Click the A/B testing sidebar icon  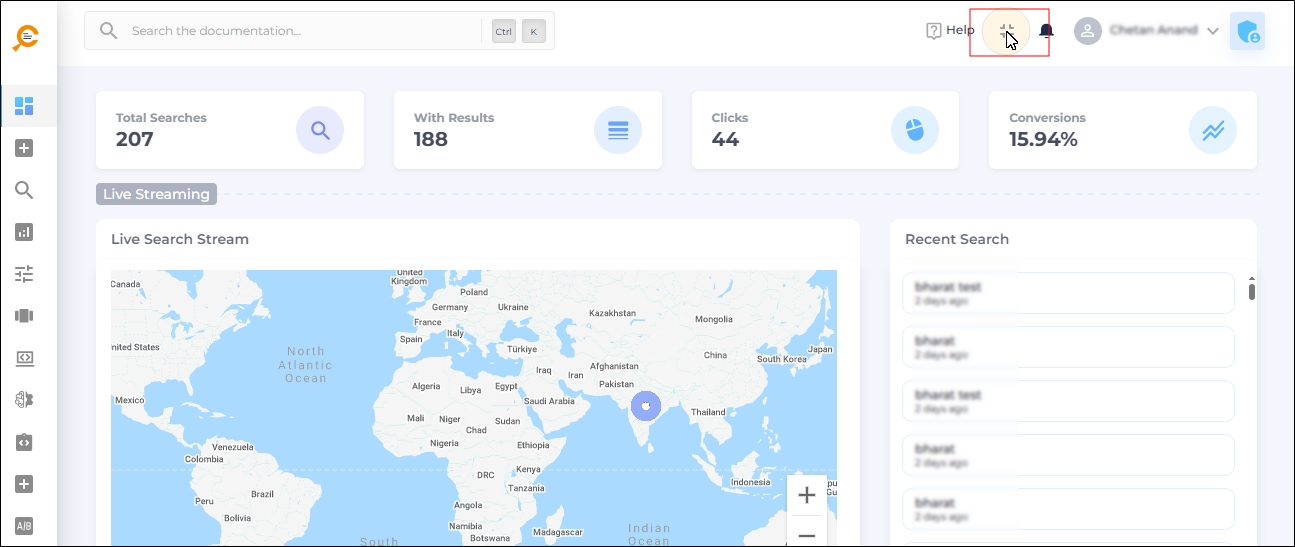click(x=25, y=526)
